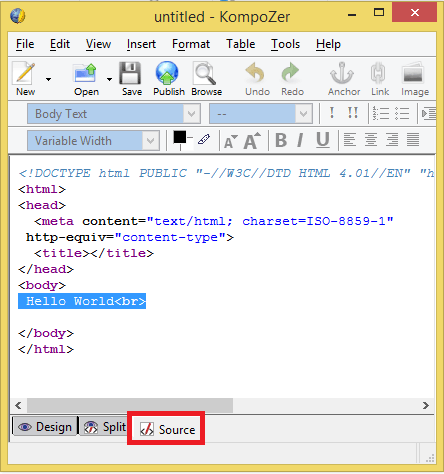Expand the arrow next to the Open button

coord(109,79)
